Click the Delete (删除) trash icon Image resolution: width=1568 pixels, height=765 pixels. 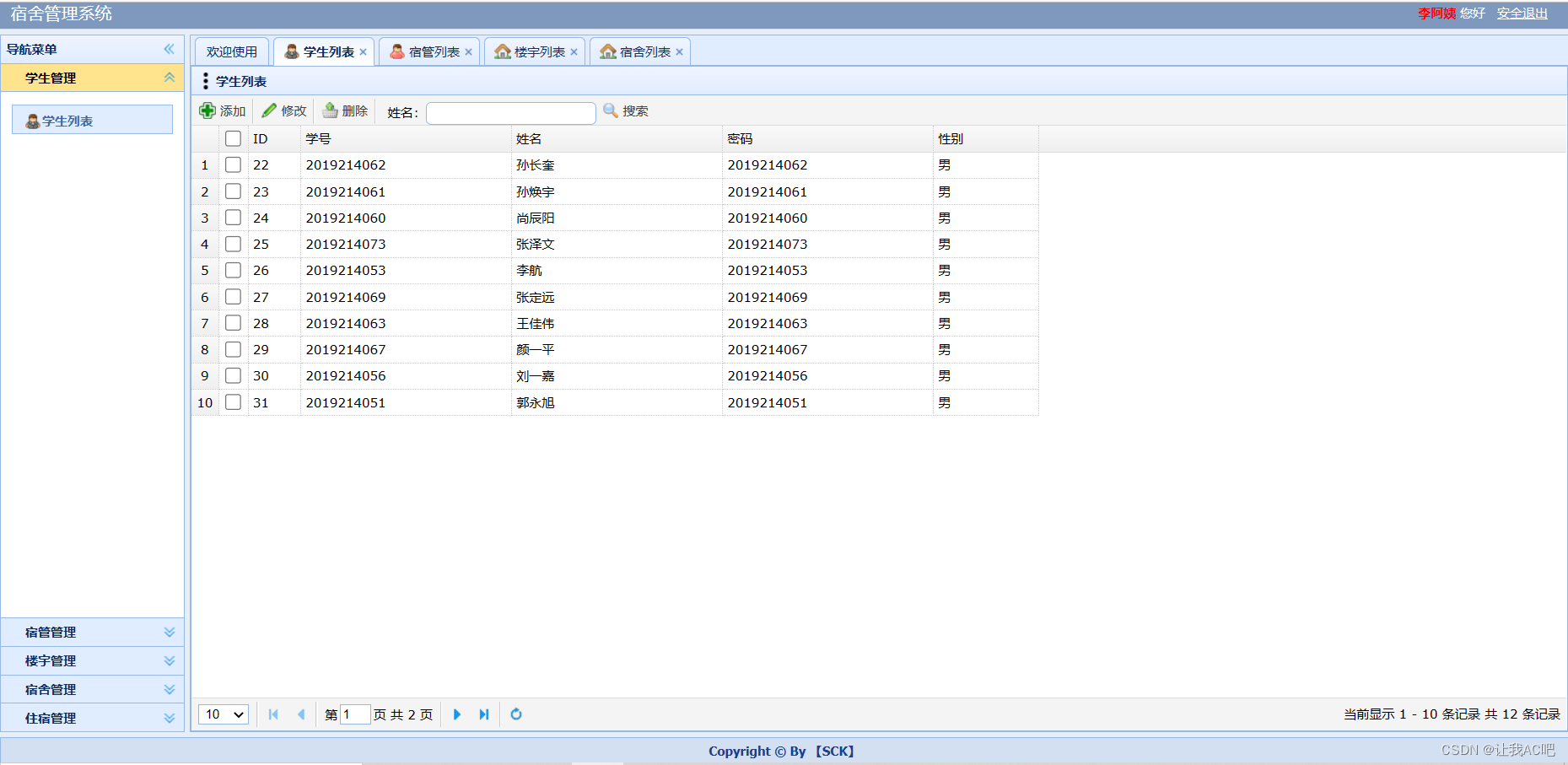(x=331, y=110)
